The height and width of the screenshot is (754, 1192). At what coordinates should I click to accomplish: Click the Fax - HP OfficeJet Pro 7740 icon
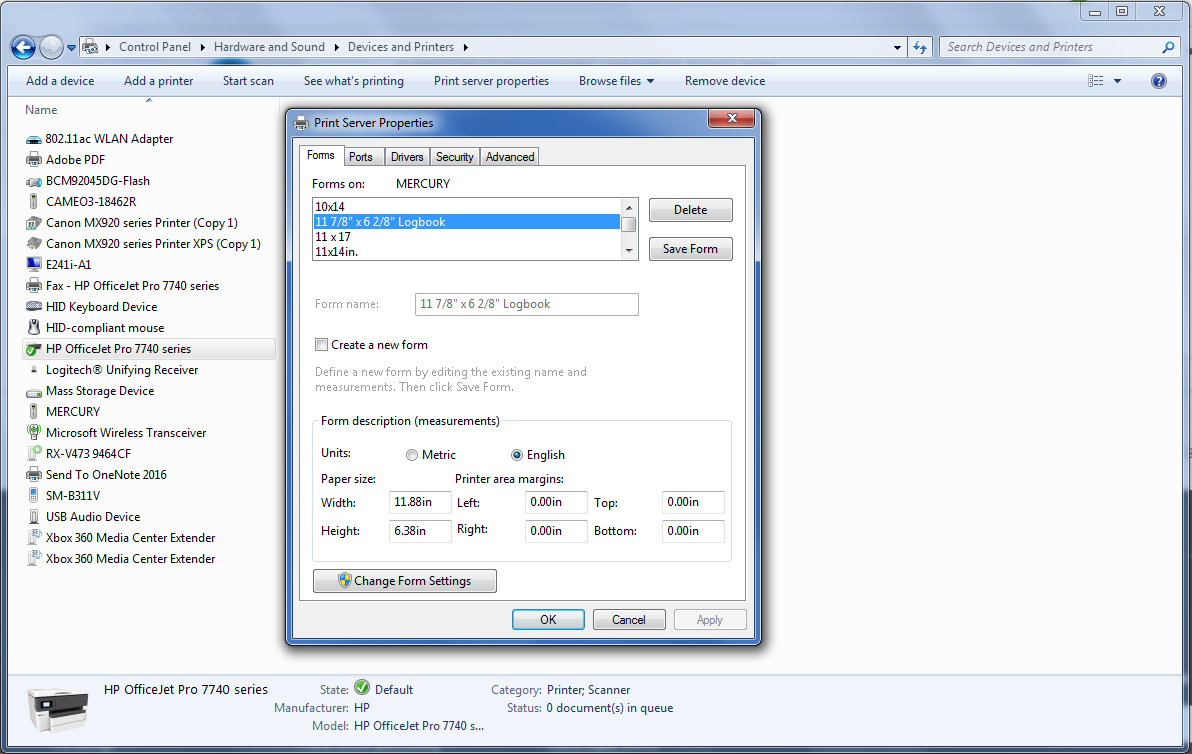[33, 286]
